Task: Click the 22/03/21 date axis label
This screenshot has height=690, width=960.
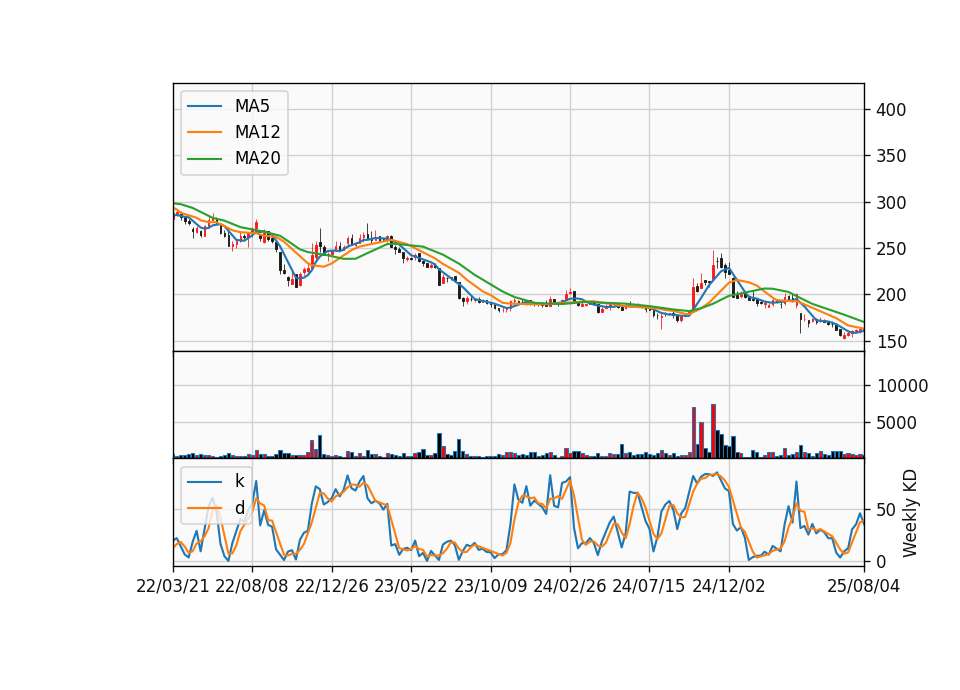Action: (x=173, y=586)
